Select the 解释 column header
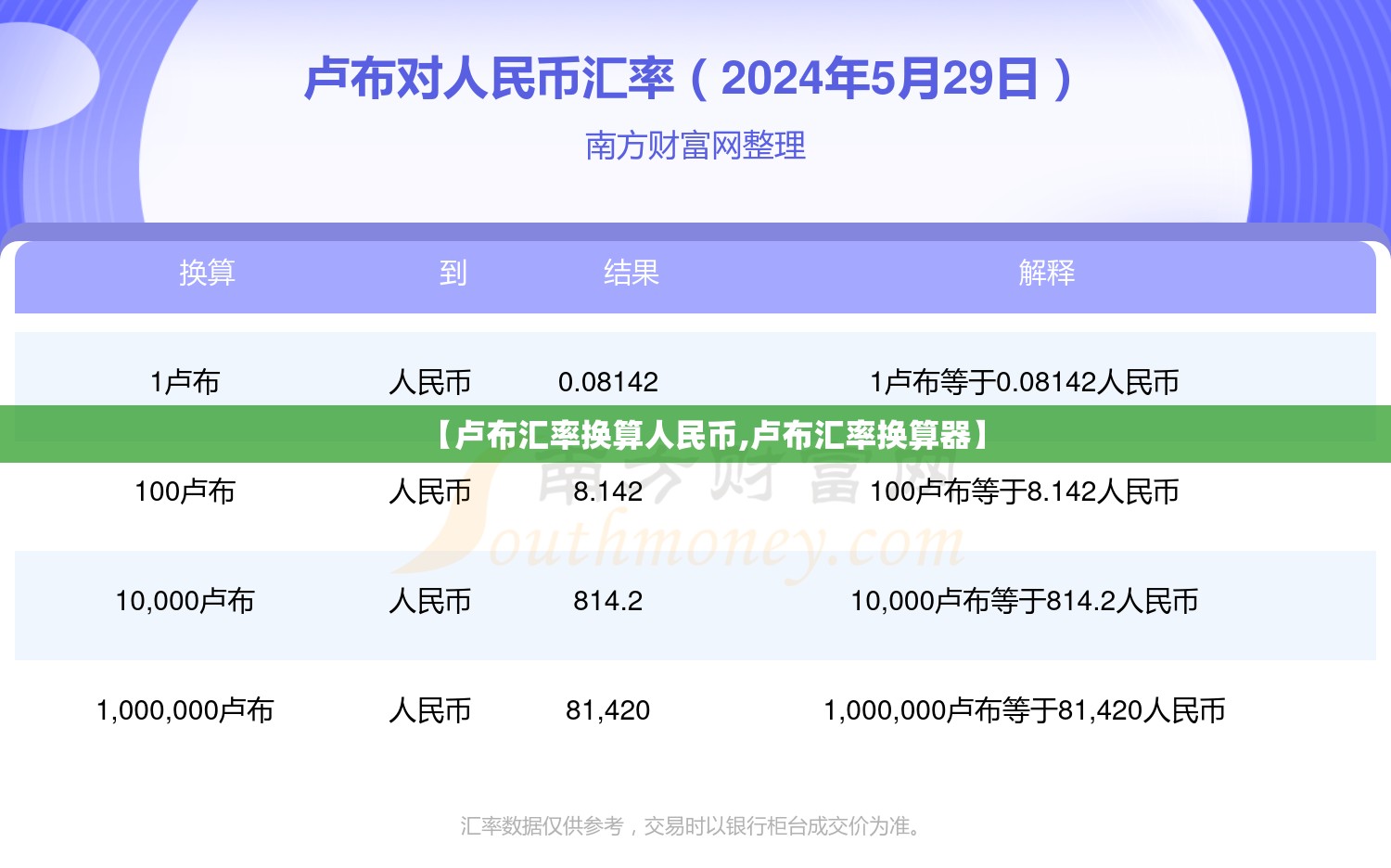Image resolution: width=1391 pixels, height=868 pixels. (1047, 273)
